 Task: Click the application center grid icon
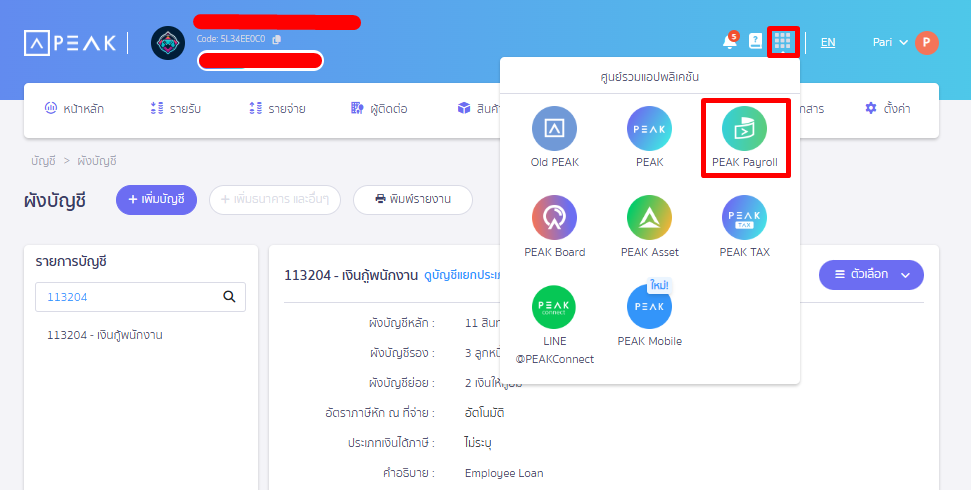(x=783, y=42)
